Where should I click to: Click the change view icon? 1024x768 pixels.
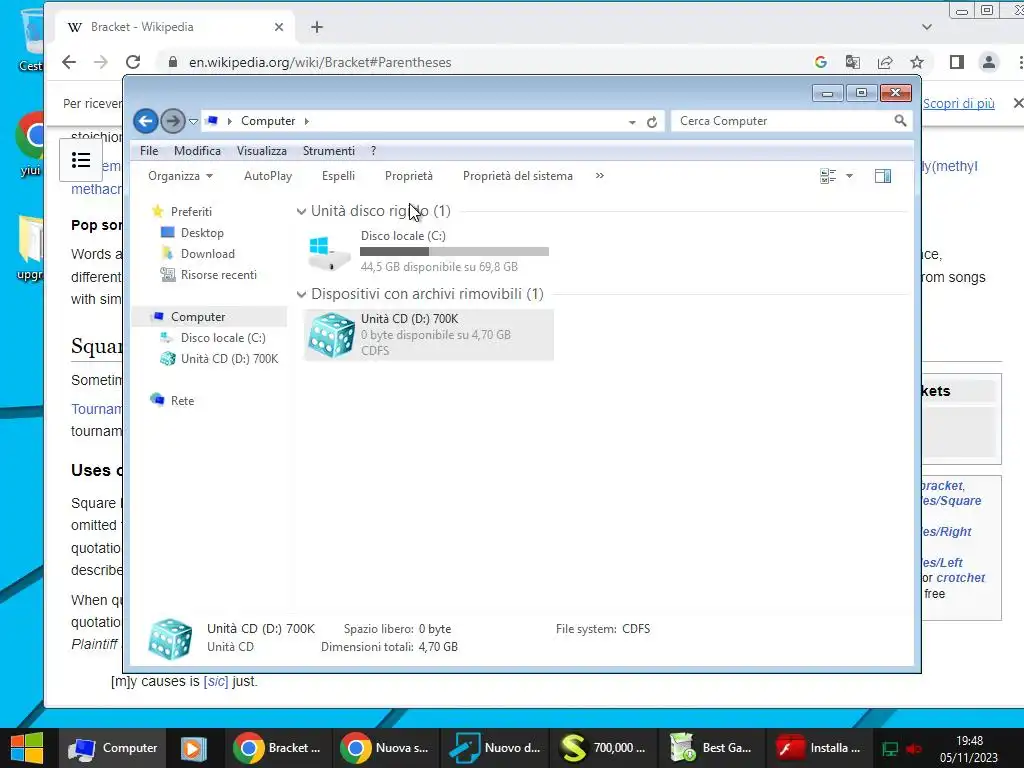828,176
